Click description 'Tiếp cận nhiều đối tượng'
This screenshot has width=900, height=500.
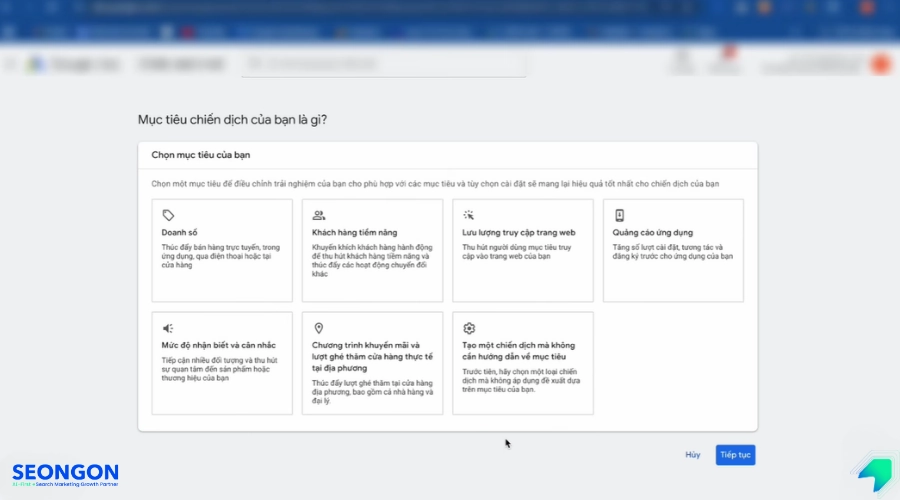tap(220, 369)
